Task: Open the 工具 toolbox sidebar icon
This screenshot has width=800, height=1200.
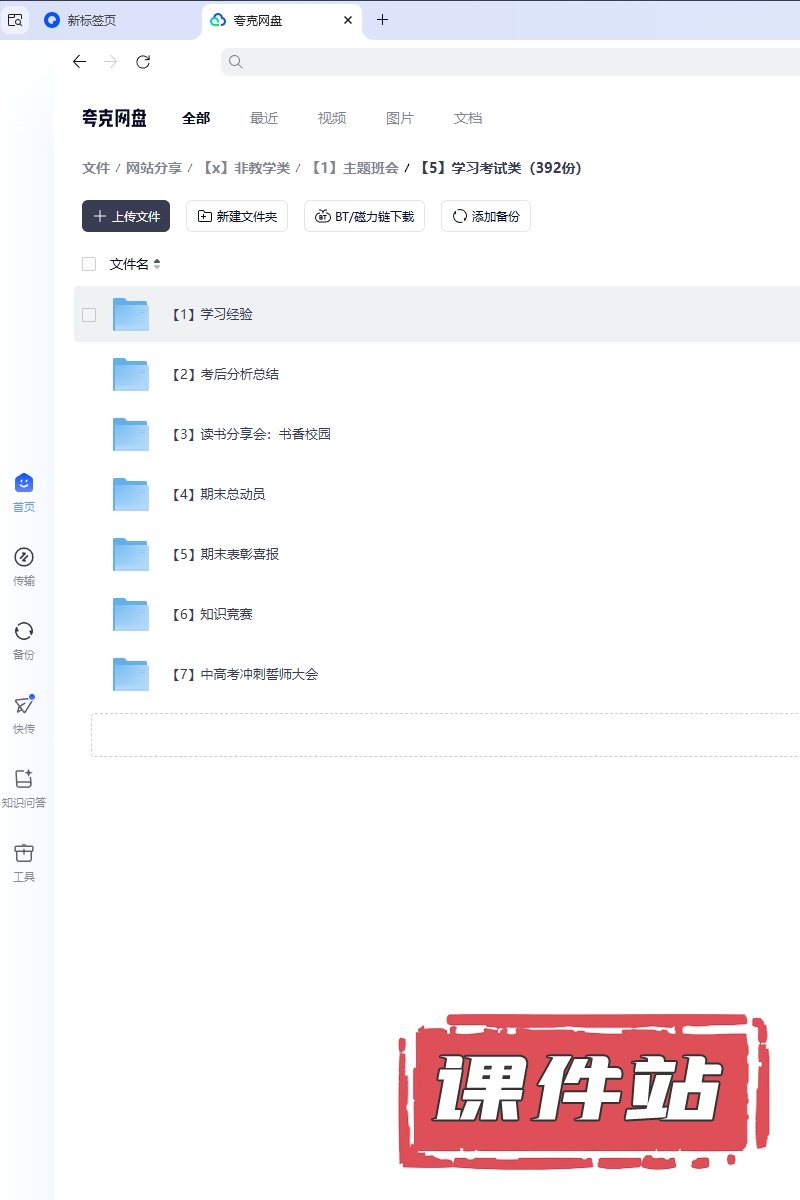Action: [x=24, y=854]
